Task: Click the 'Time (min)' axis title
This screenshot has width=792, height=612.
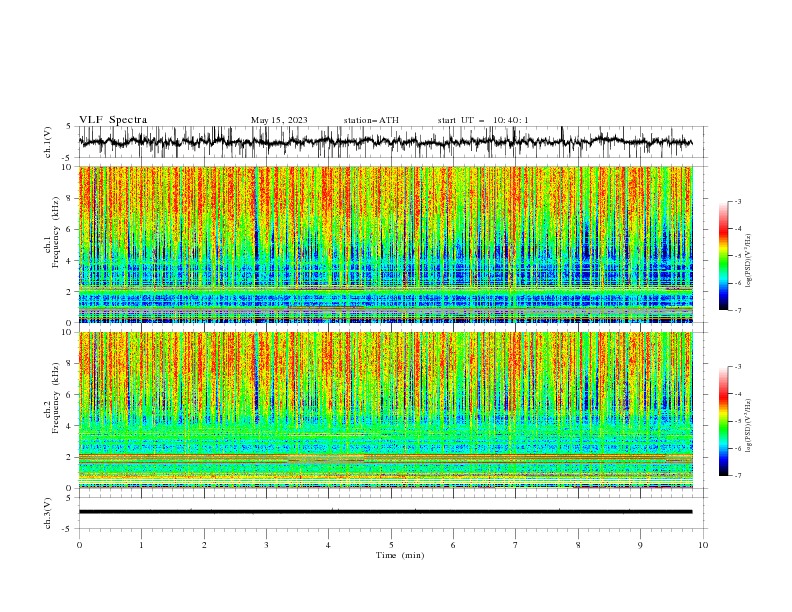Action: pyautogui.click(x=400, y=555)
